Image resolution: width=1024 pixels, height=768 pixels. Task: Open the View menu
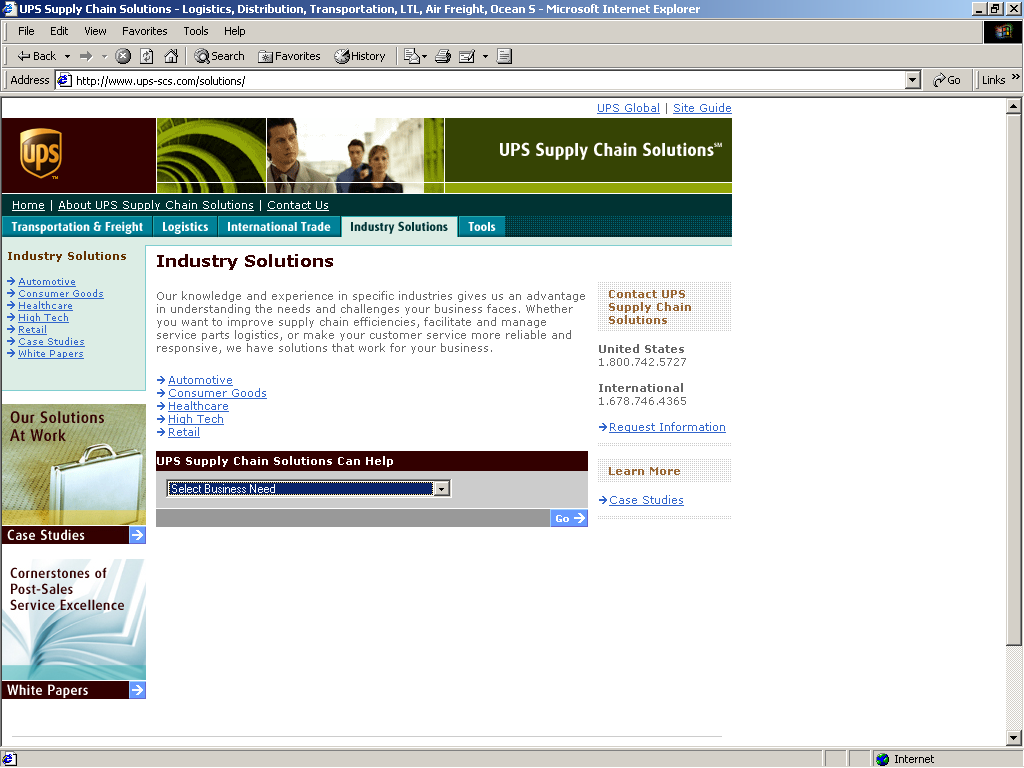[95, 31]
